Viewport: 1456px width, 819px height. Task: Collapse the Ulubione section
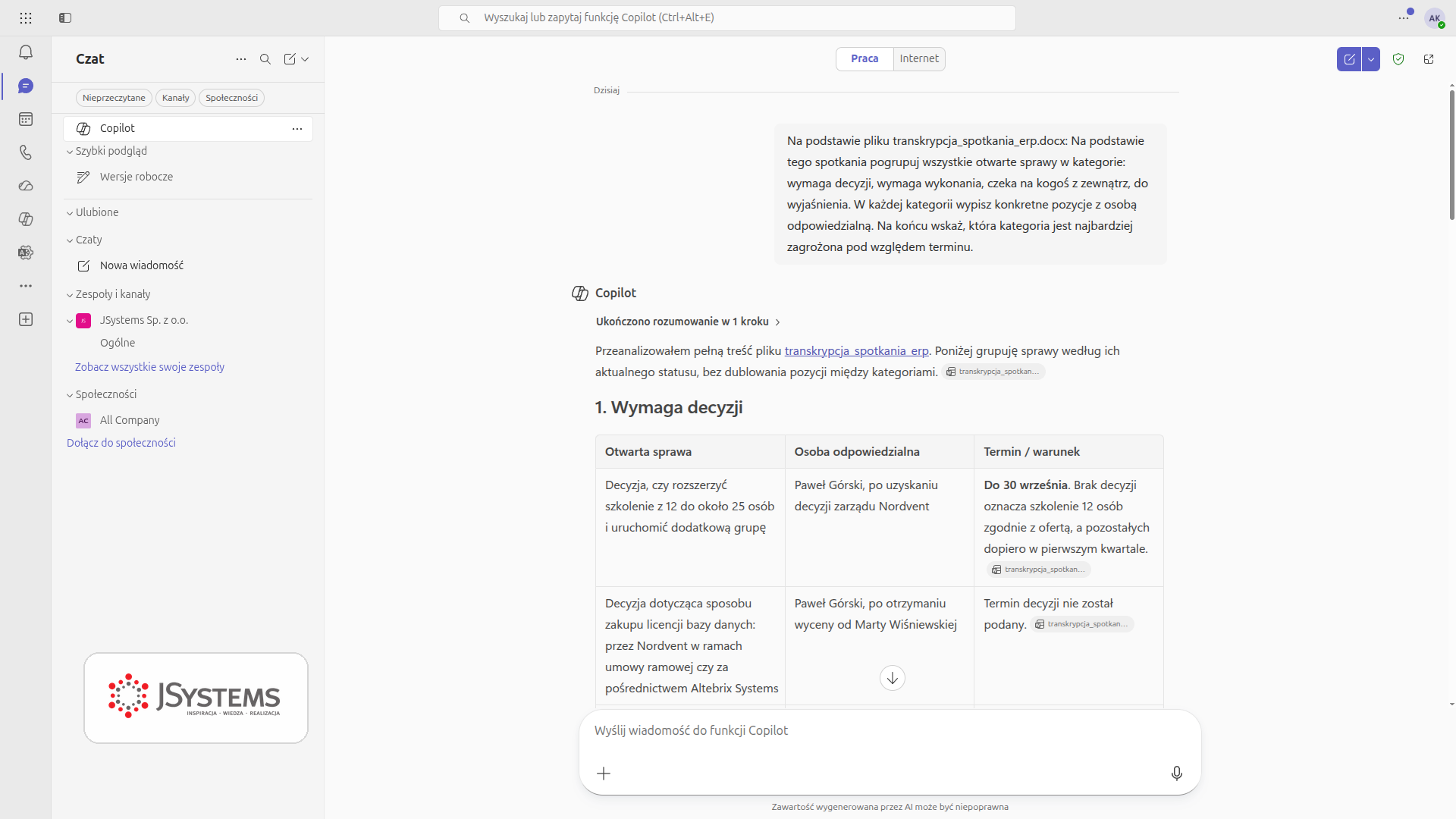[70, 213]
